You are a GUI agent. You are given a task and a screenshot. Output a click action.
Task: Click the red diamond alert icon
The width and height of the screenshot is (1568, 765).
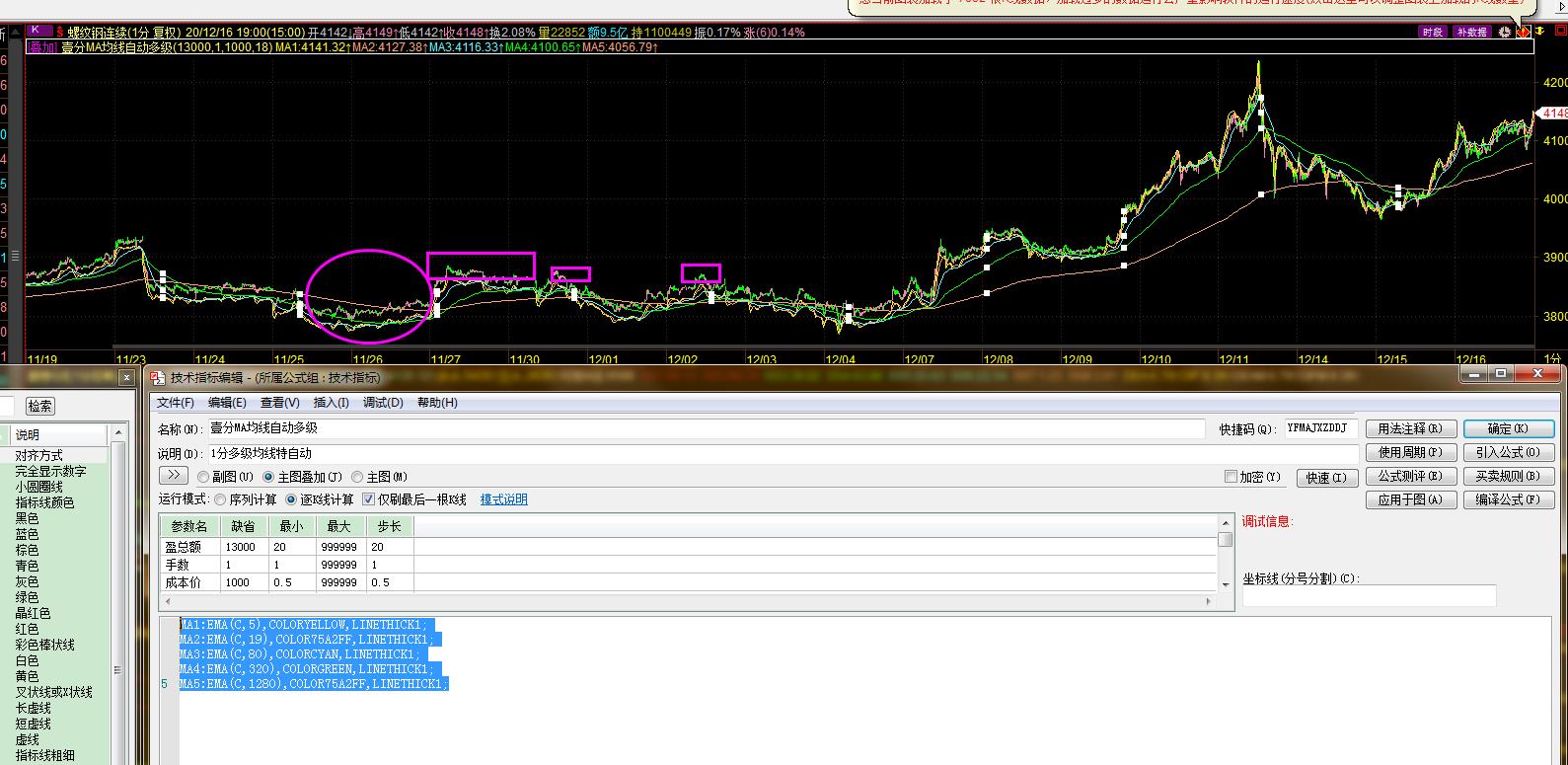point(1523,32)
